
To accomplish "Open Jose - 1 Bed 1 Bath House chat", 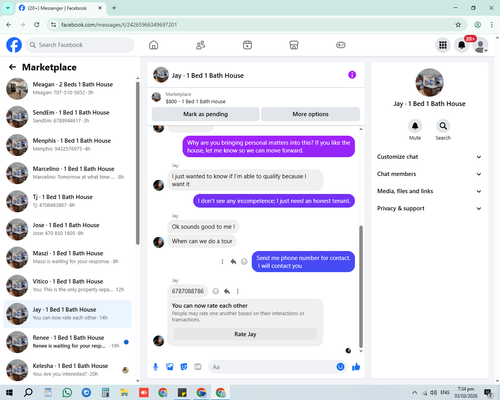I will click(68, 229).
